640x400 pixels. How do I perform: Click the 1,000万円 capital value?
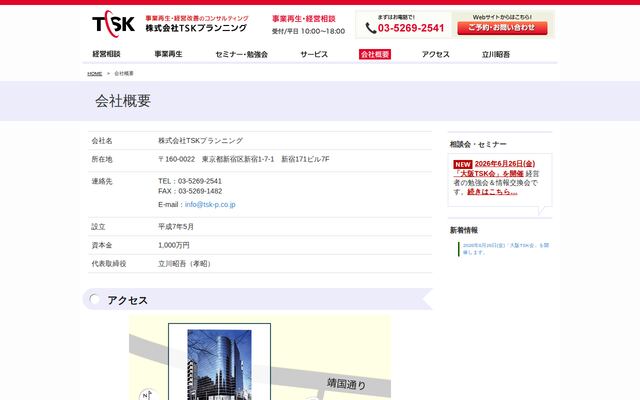[x=174, y=245]
